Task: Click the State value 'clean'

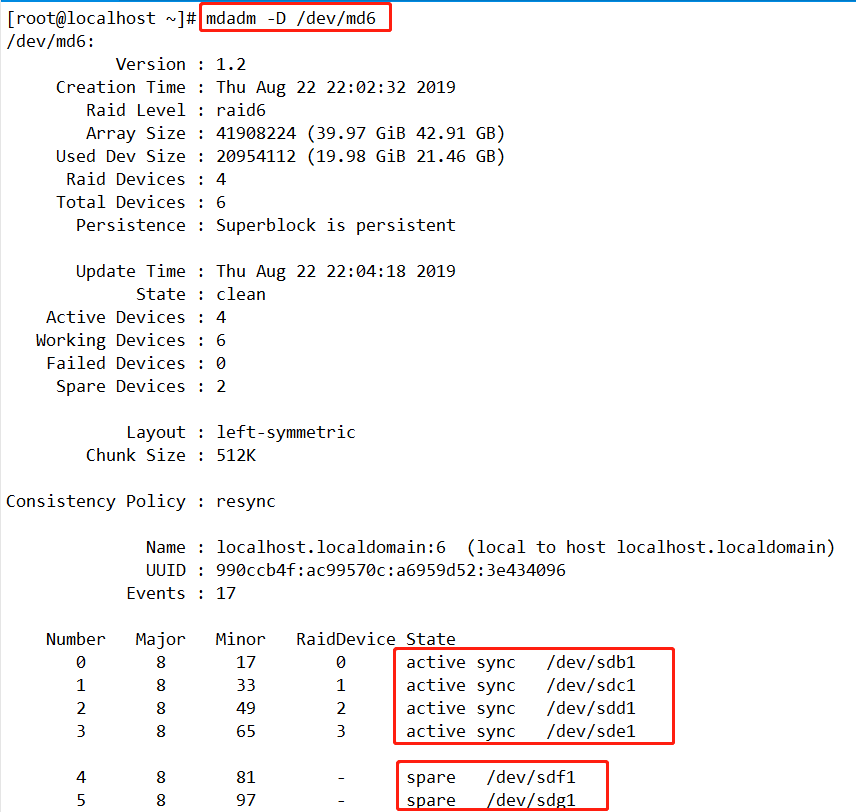Action: coord(241,294)
